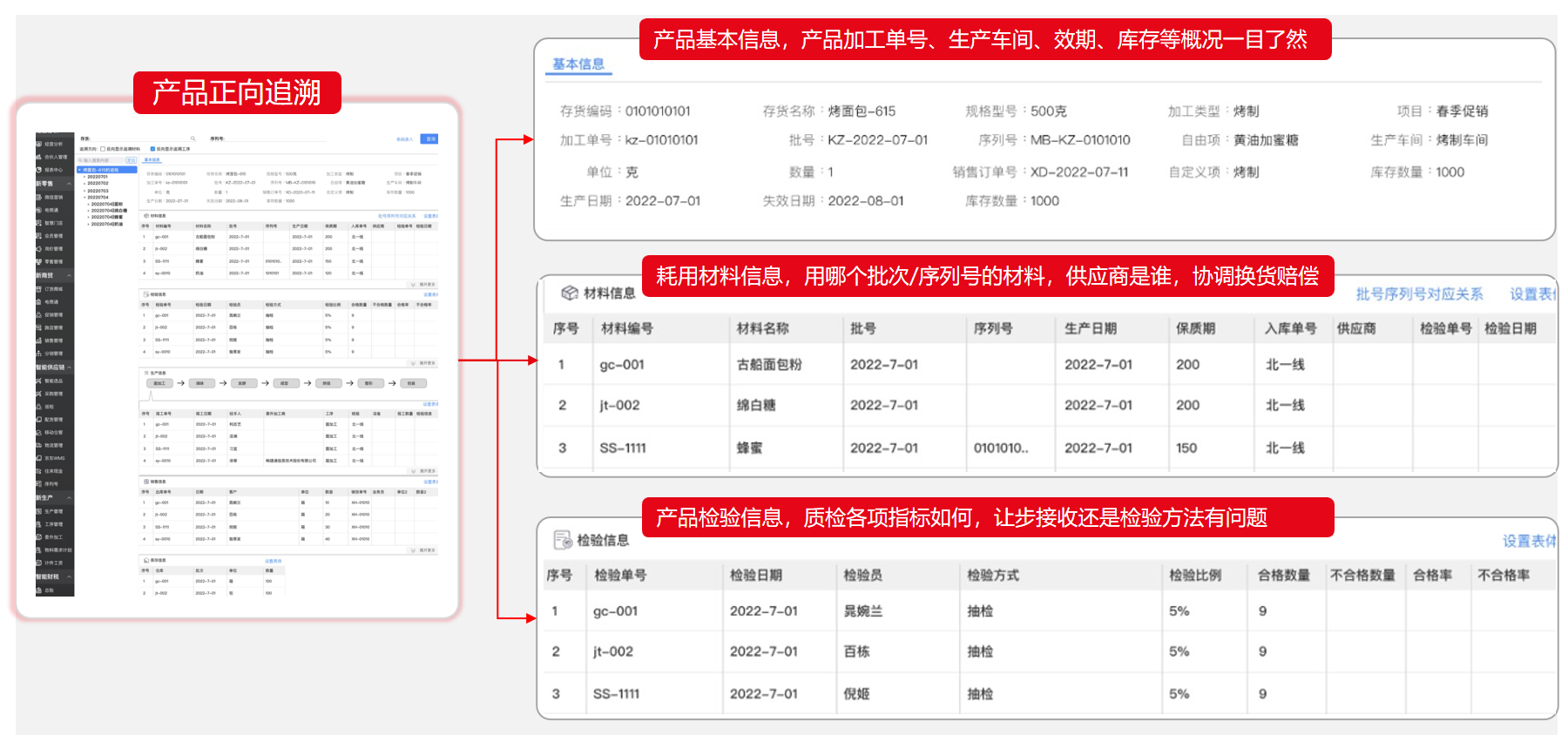This screenshot has height=735, width=1568.
Task: Click the 合格数量 column header in the enlarged table
Action: 1284,575
